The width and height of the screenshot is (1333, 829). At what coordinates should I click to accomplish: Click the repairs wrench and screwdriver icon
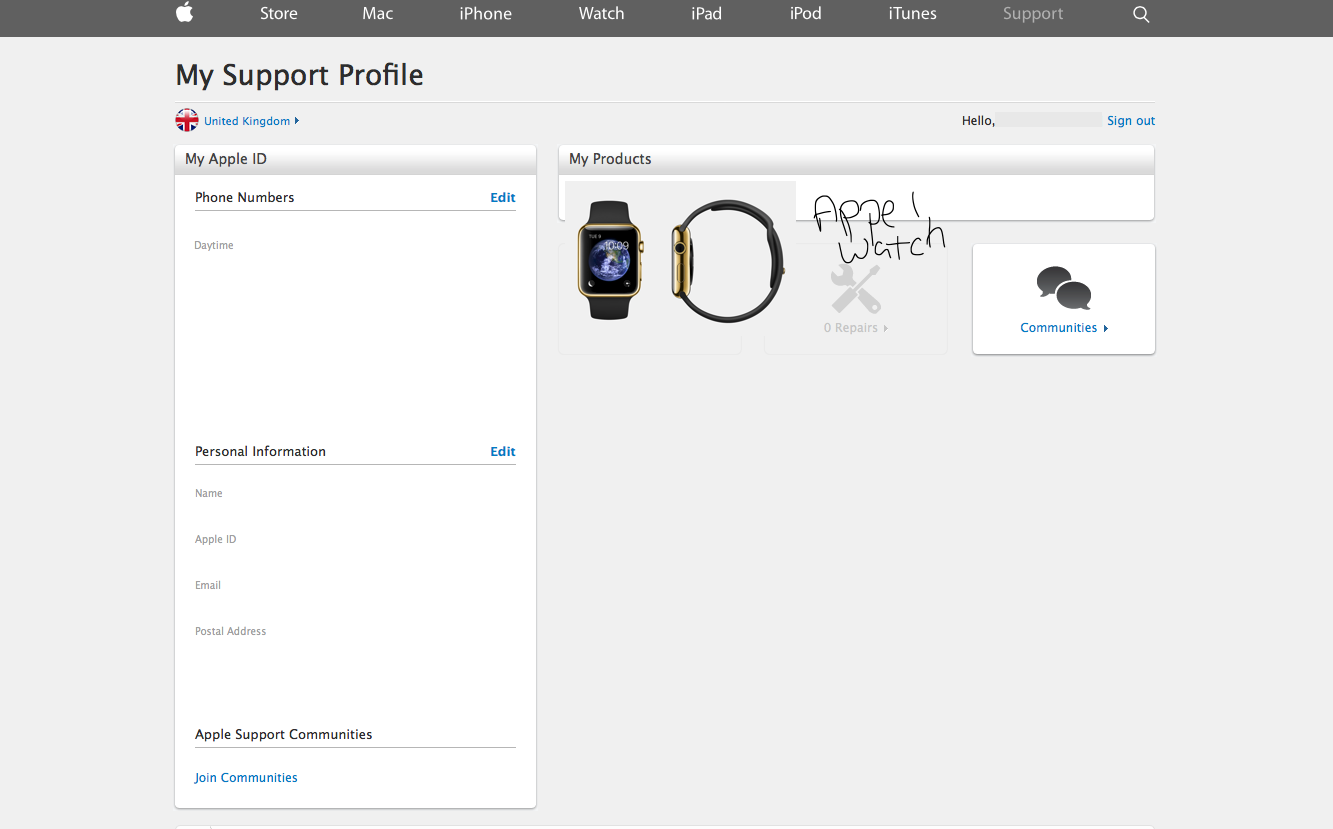(856, 289)
